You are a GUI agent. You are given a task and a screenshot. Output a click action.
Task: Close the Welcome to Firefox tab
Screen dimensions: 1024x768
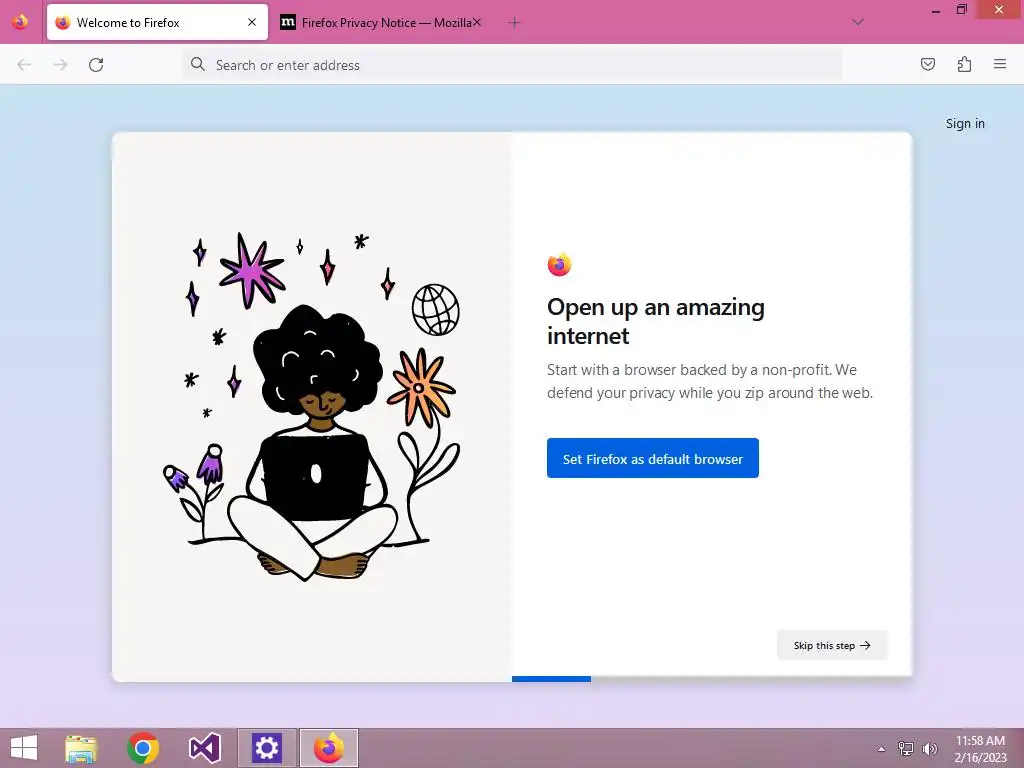point(252,22)
